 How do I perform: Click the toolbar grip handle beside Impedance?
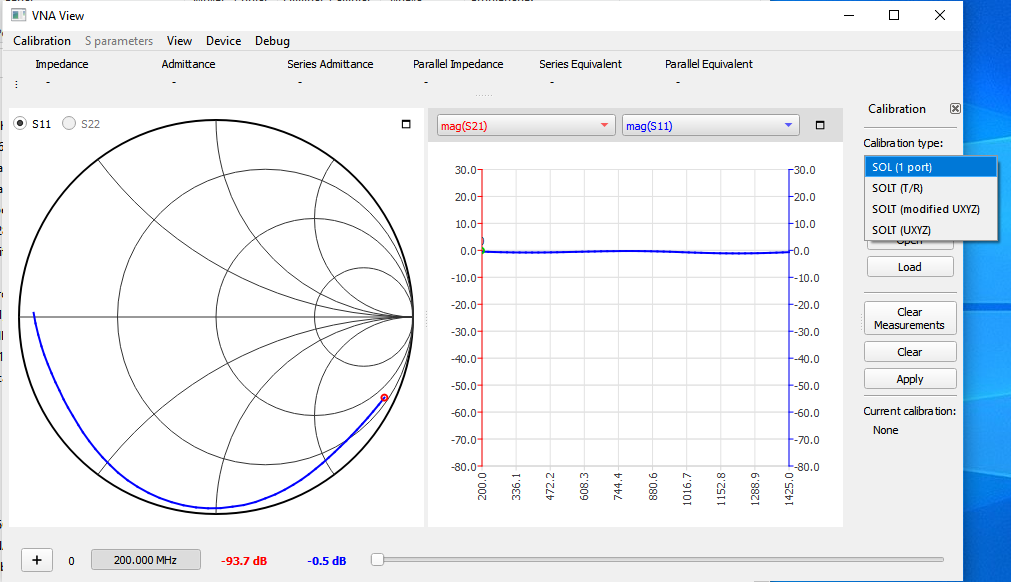pyautogui.click(x=16, y=84)
